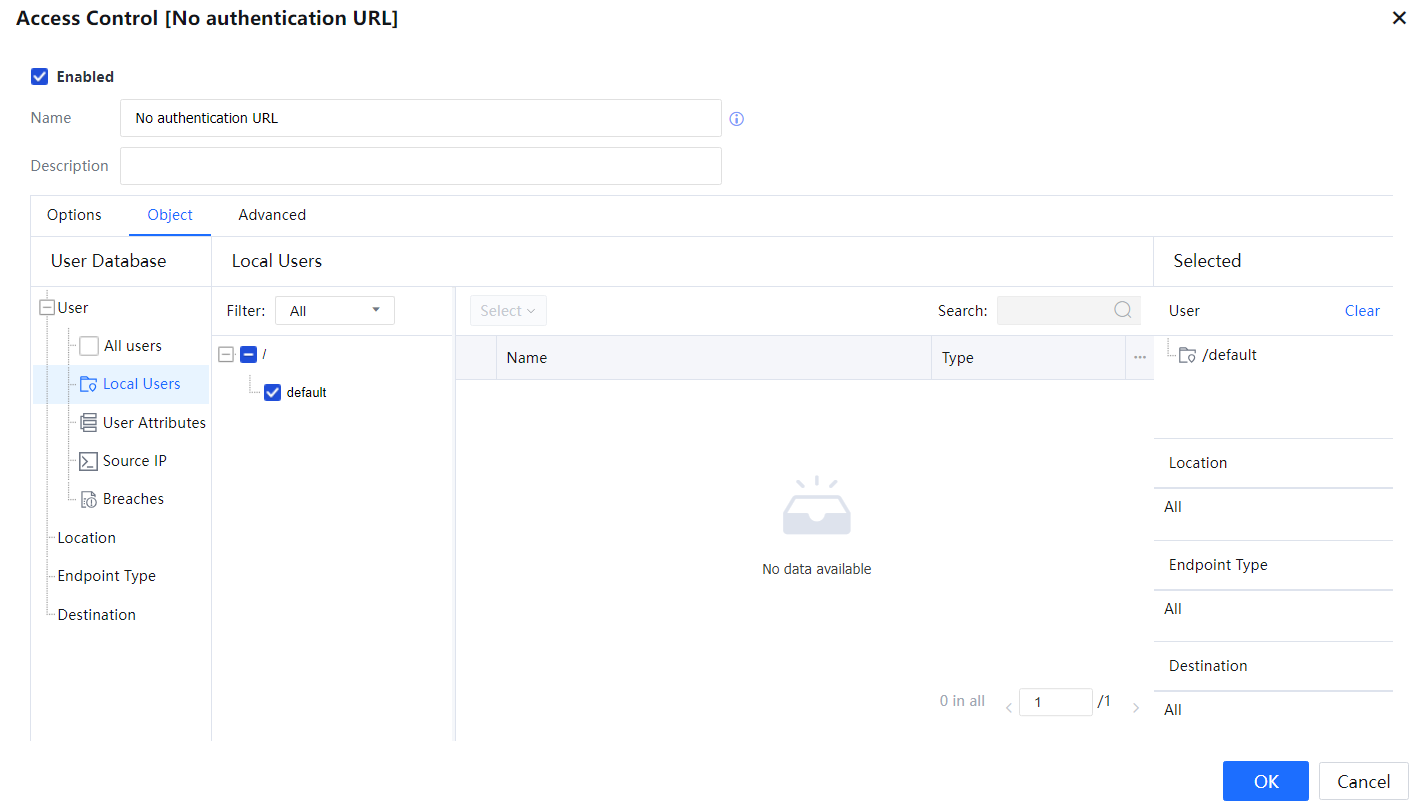Switch to the Options tab

click(74, 215)
